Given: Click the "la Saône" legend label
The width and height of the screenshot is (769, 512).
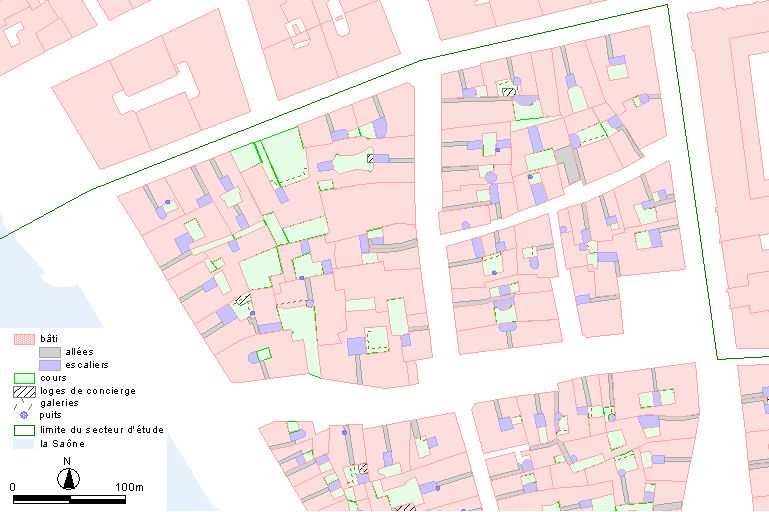Looking at the screenshot, I should tap(62, 443).
